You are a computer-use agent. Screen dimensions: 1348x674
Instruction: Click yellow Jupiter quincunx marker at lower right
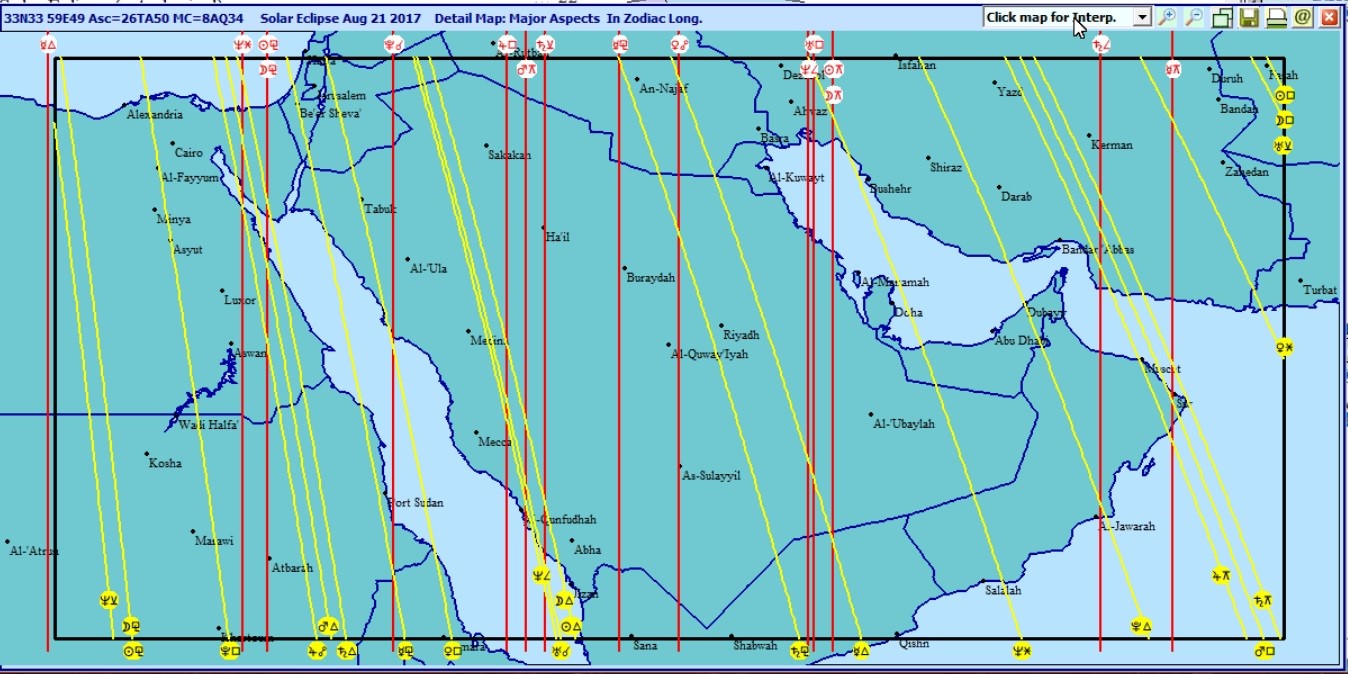coord(1220,576)
